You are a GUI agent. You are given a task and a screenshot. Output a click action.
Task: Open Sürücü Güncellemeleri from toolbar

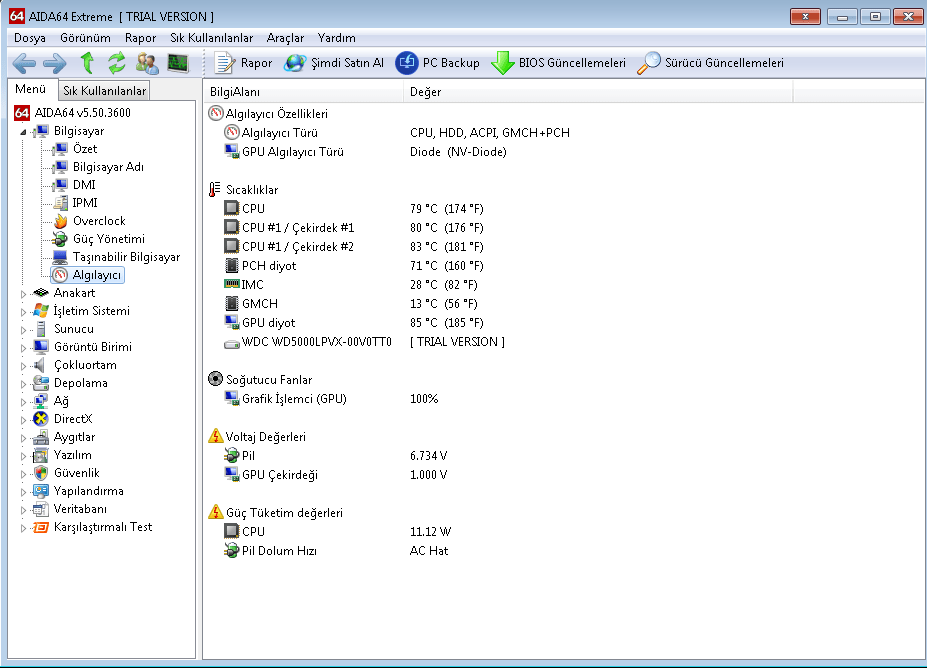click(711, 63)
